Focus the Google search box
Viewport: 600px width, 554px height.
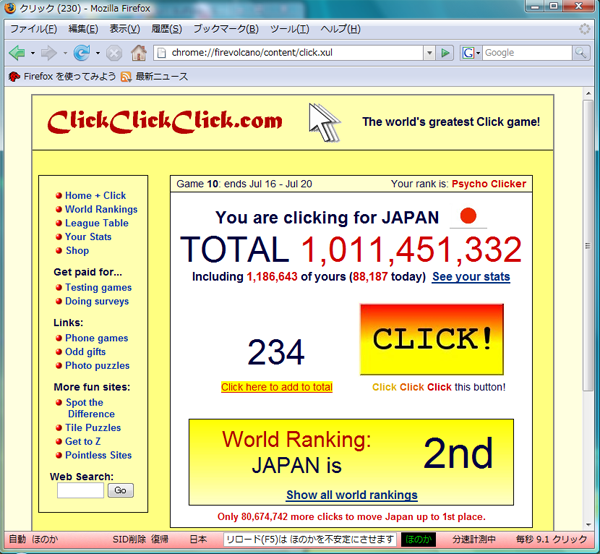click(527, 53)
